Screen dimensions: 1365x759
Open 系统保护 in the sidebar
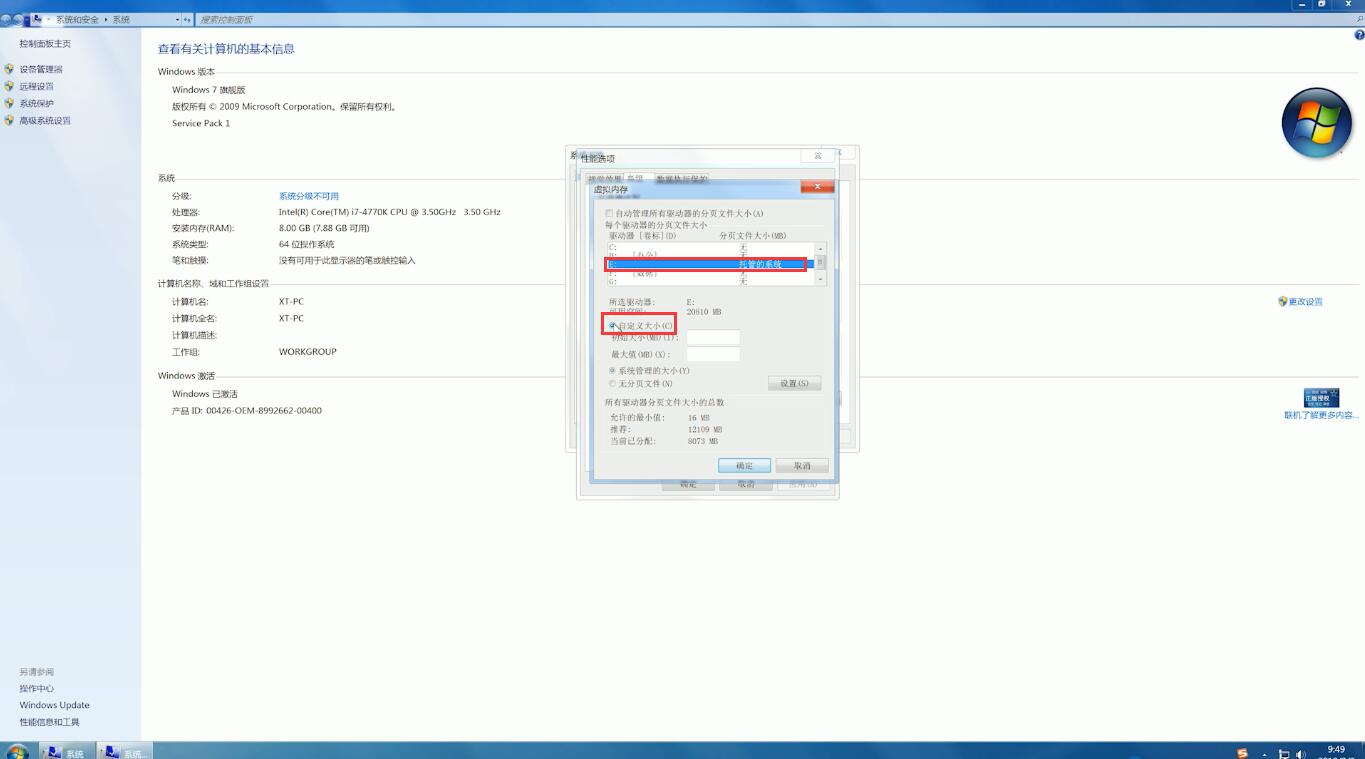[x=36, y=103]
